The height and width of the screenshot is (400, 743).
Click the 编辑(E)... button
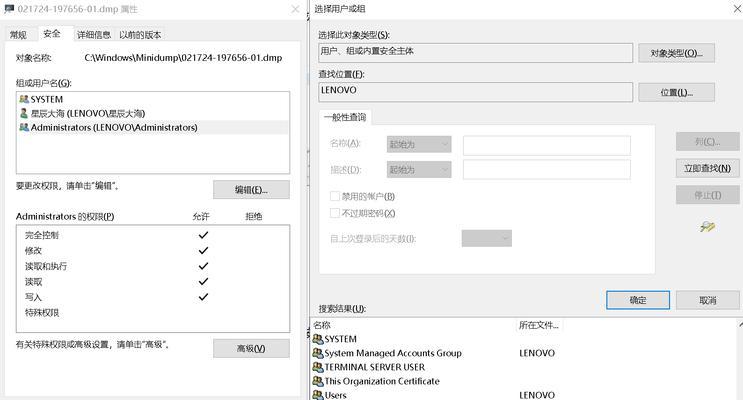[x=251, y=190]
